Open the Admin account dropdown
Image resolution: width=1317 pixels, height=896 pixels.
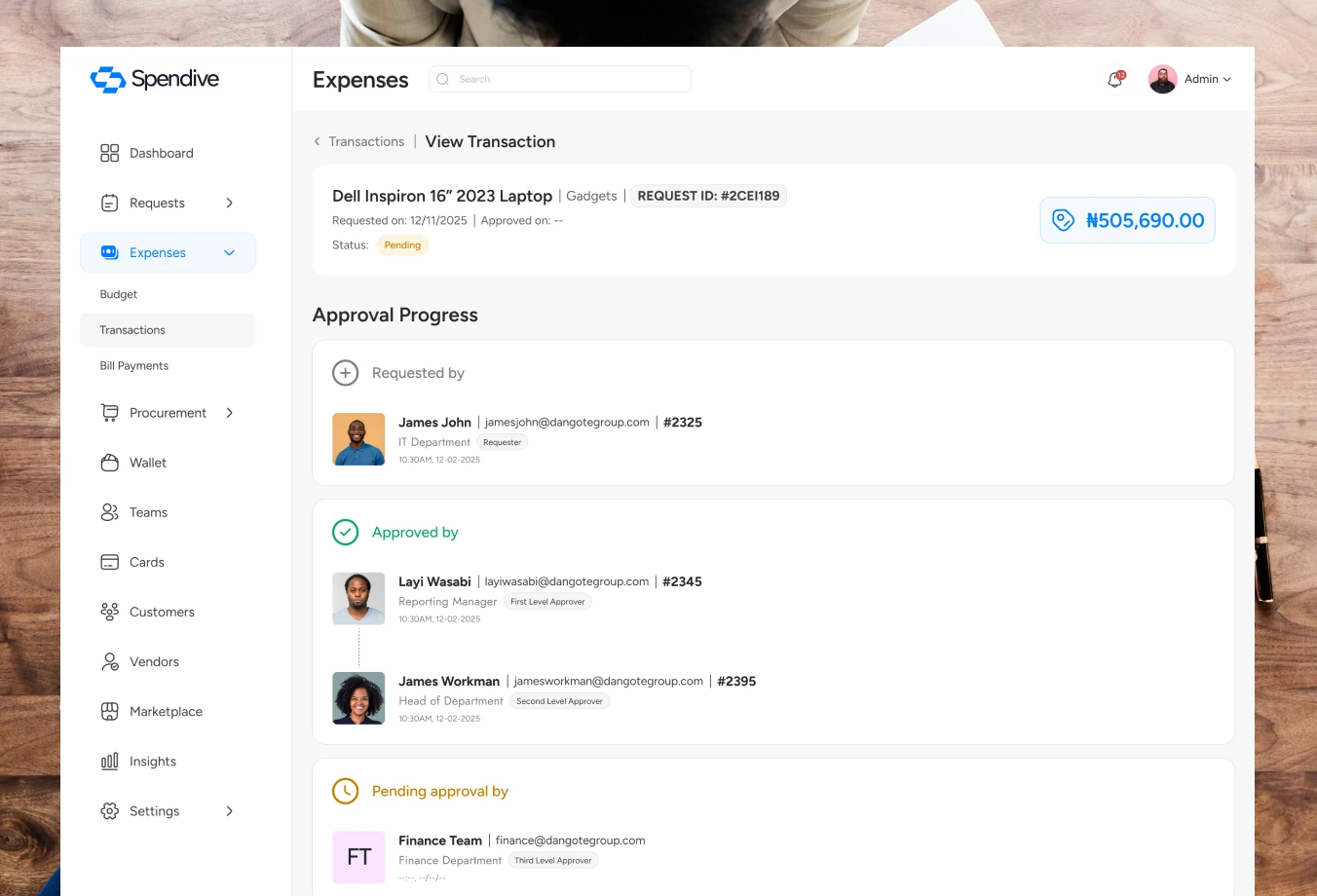coord(1189,79)
